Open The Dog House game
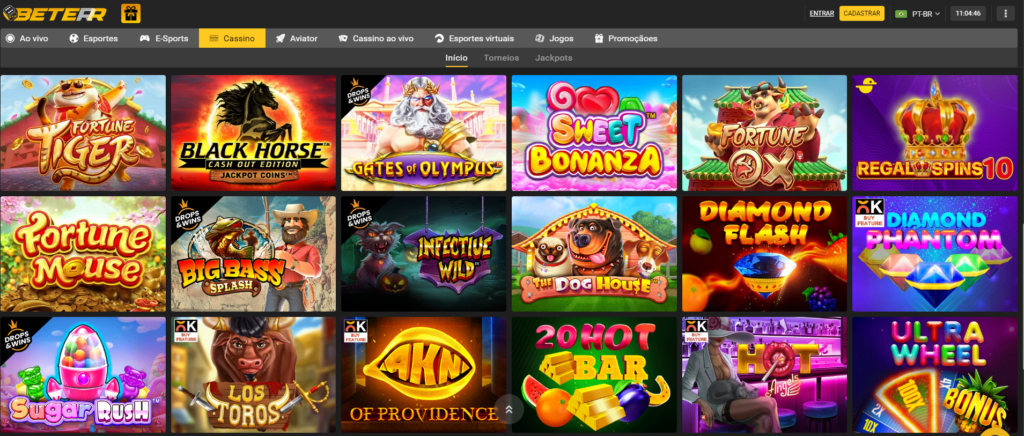 (x=594, y=254)
